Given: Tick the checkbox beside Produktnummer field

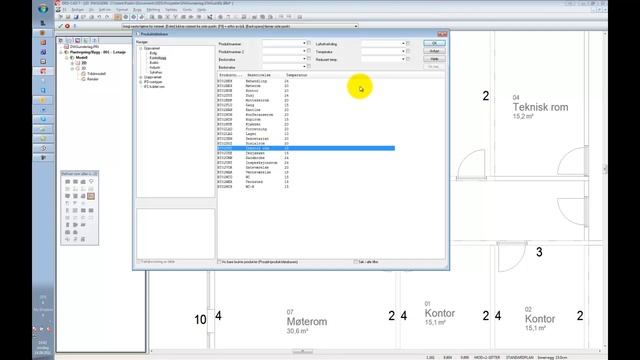Looking at the screenshot, I should coord(309,43).
